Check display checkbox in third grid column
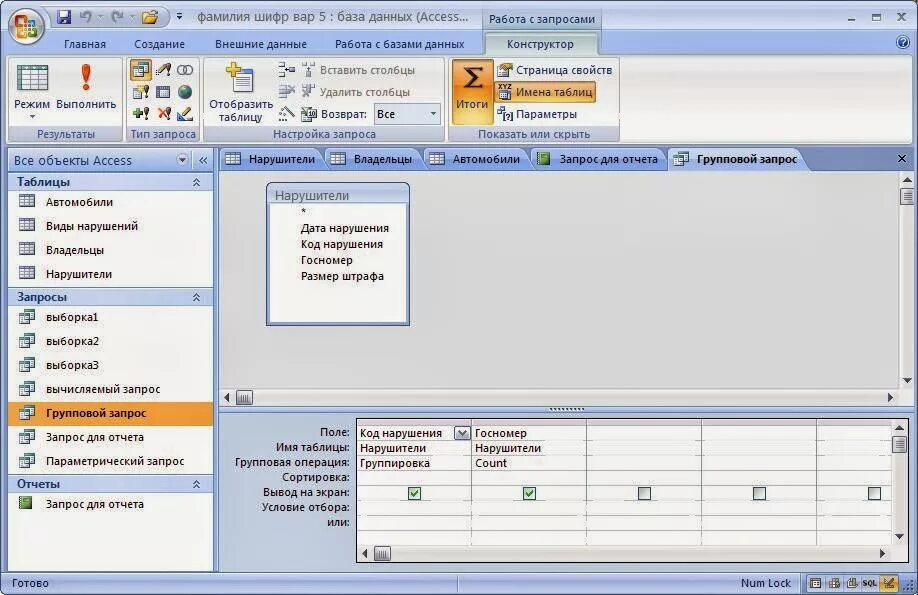Viewport: 918px width, 595px height. tap(644, 494)
